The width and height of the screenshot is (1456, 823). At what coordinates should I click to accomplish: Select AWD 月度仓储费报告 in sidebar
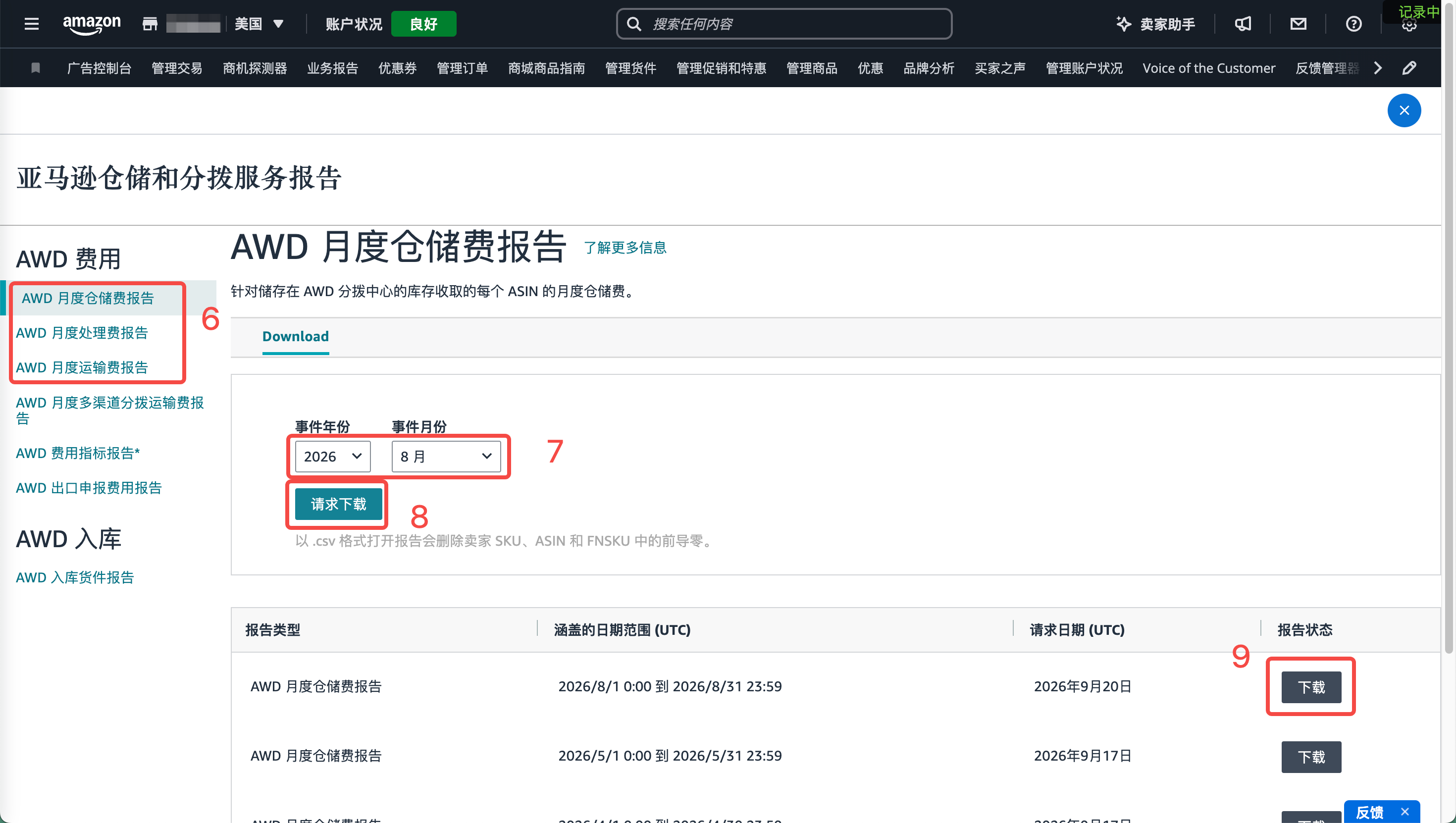click(88, 298)
